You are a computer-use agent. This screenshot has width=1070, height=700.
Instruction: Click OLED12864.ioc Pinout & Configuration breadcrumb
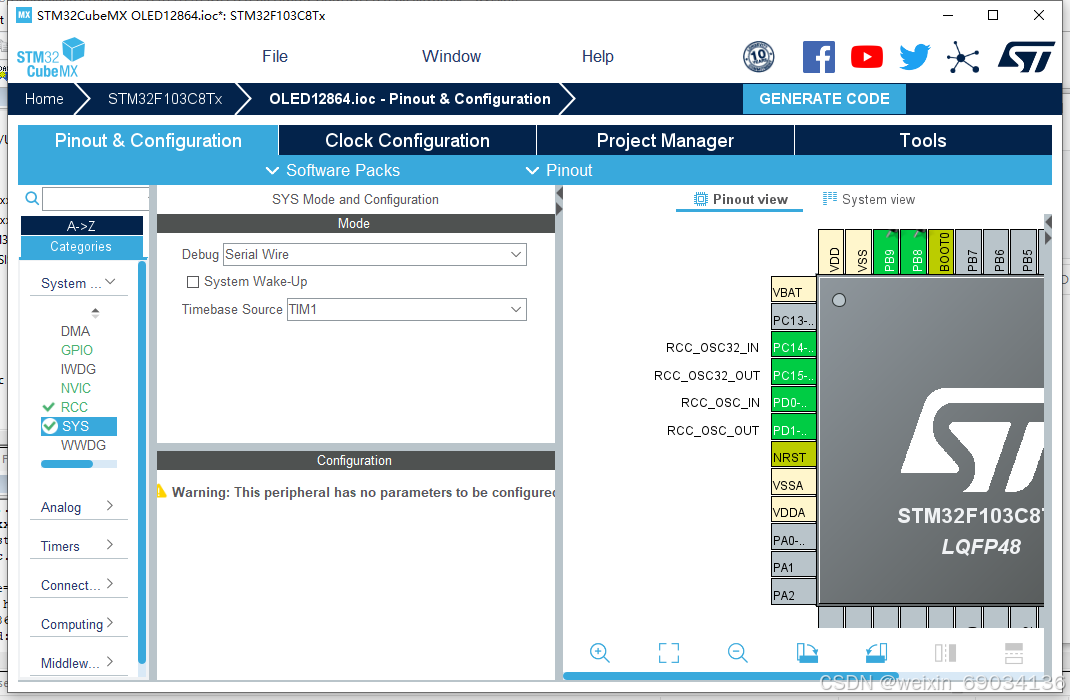(409, 99)
